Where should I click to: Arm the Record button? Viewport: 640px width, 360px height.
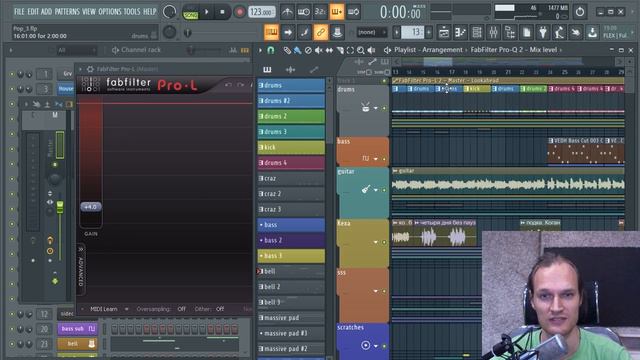click(240, 12)
